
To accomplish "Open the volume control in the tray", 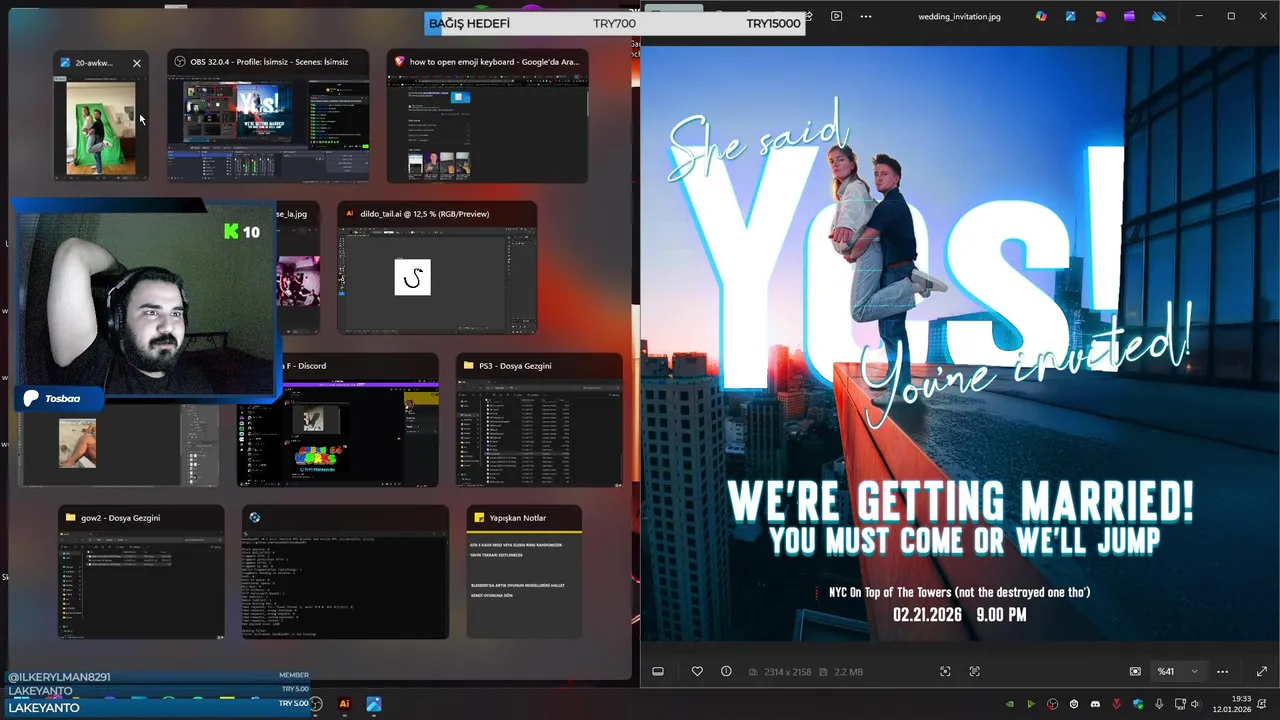I will [x=1196, y=704].
